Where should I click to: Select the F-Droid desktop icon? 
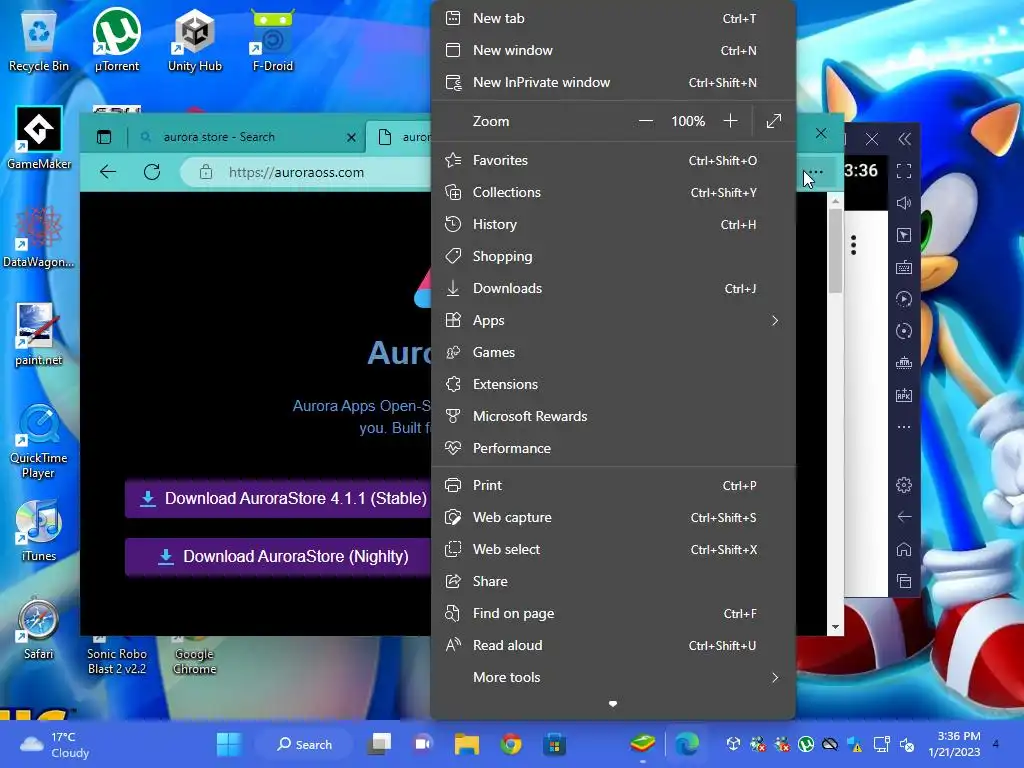[273, 41]
